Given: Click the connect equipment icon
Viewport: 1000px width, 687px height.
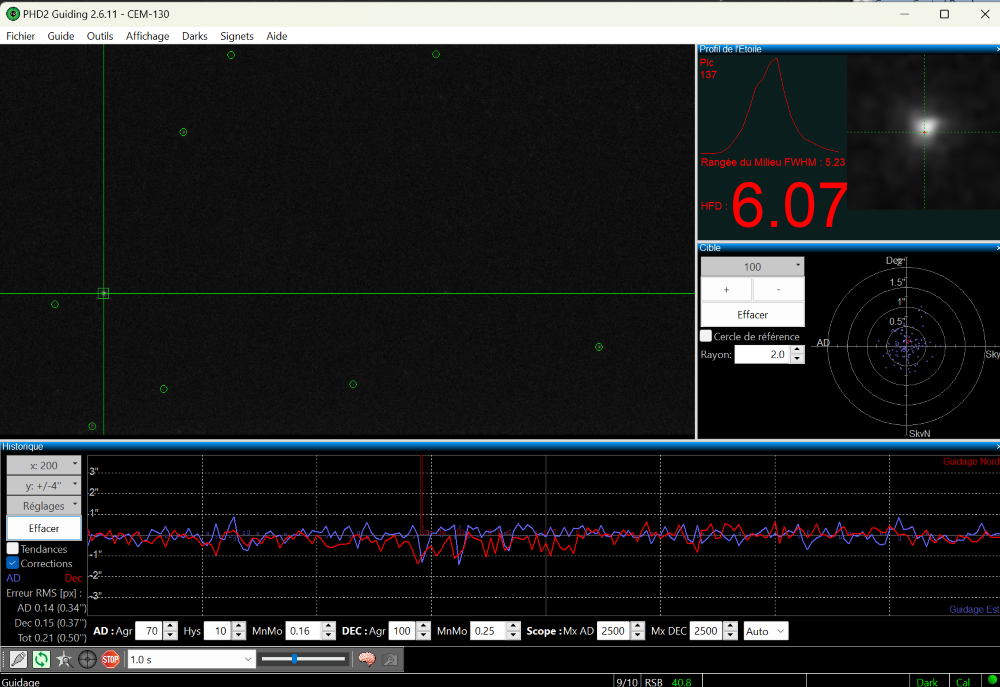Looking at the screenshot, I should point(17,659).
